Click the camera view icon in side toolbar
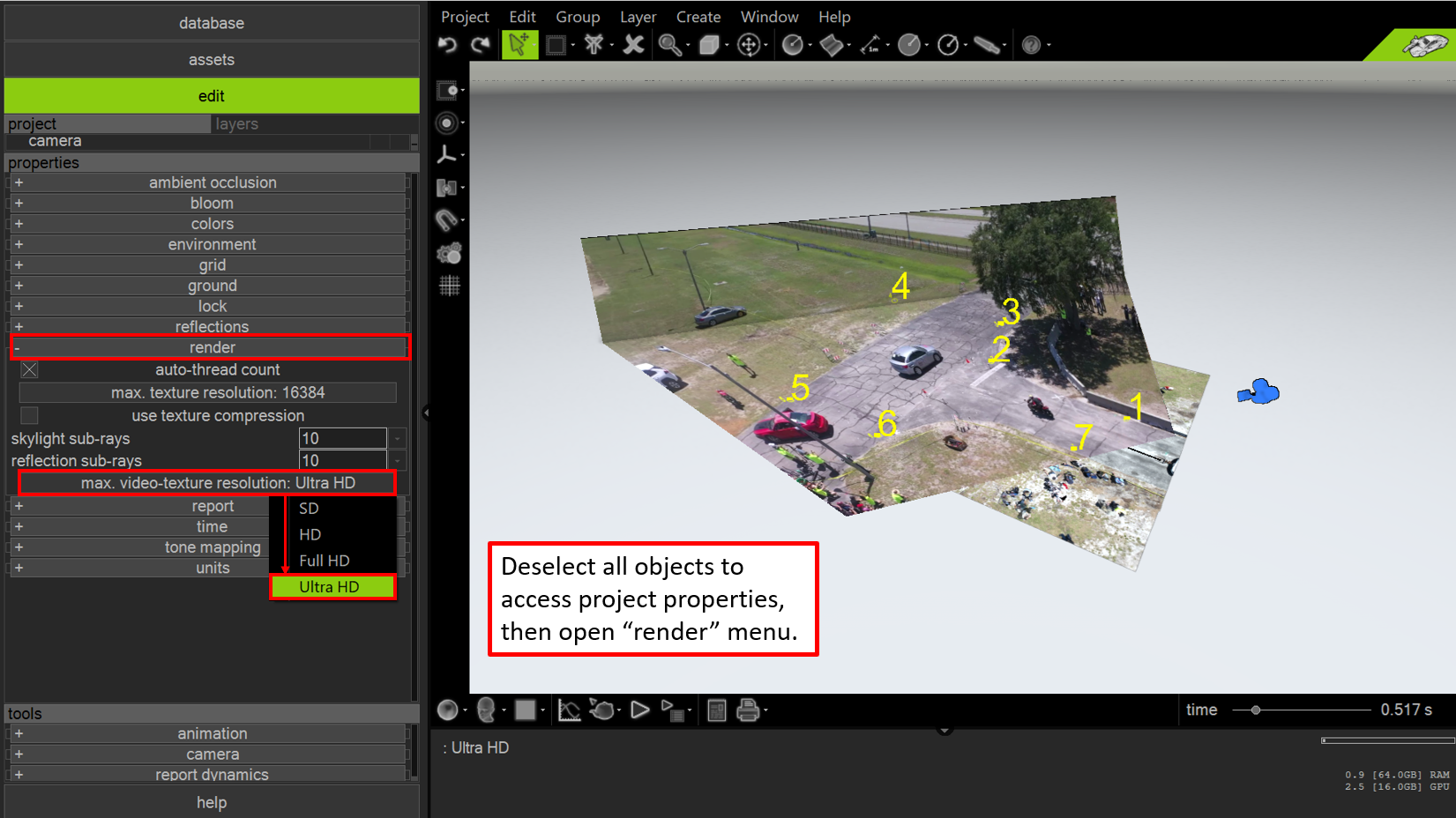Viewport: 1456px width, 818px height. (x=447, y=90)
